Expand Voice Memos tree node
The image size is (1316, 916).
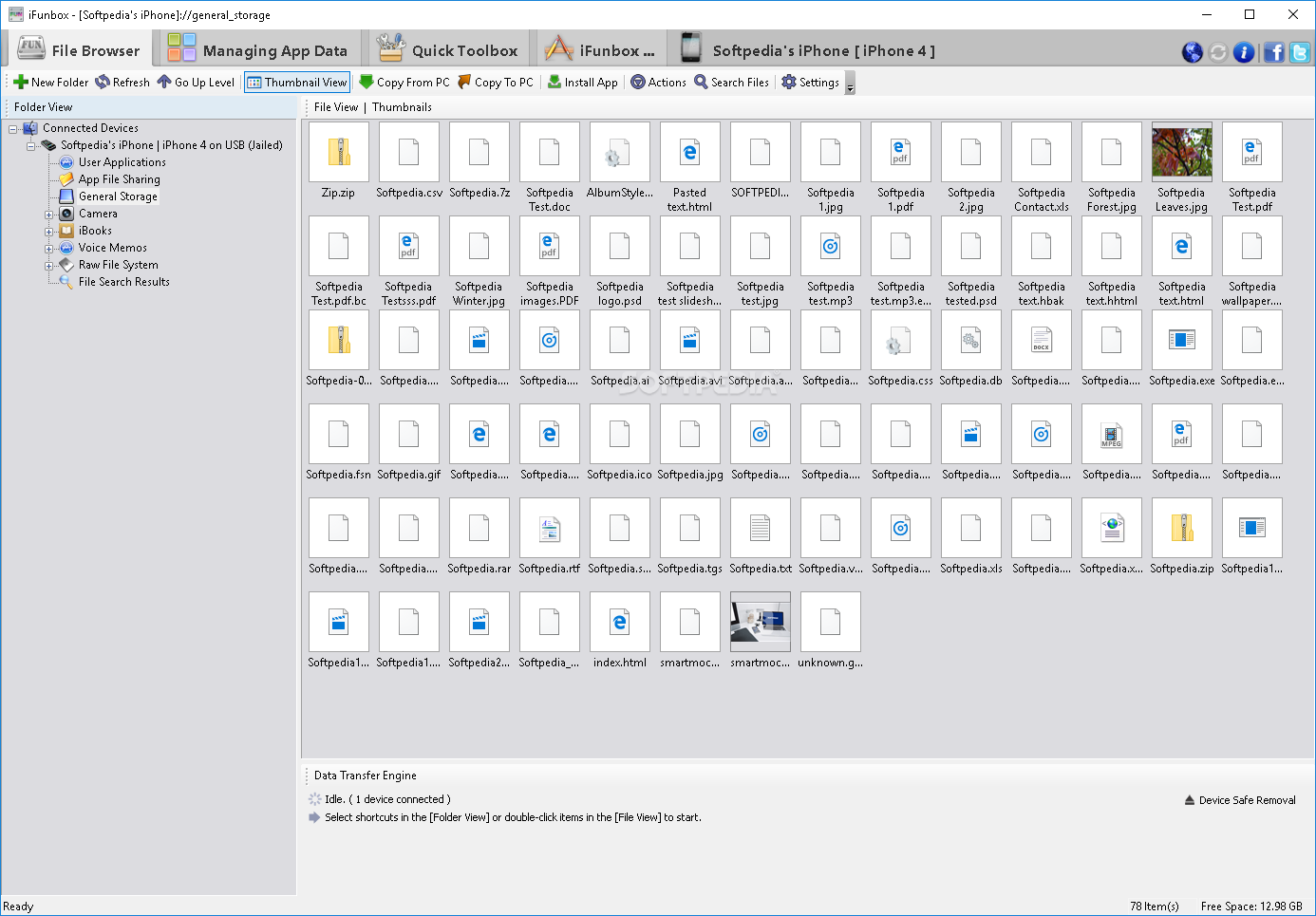(x=49, y=249)
